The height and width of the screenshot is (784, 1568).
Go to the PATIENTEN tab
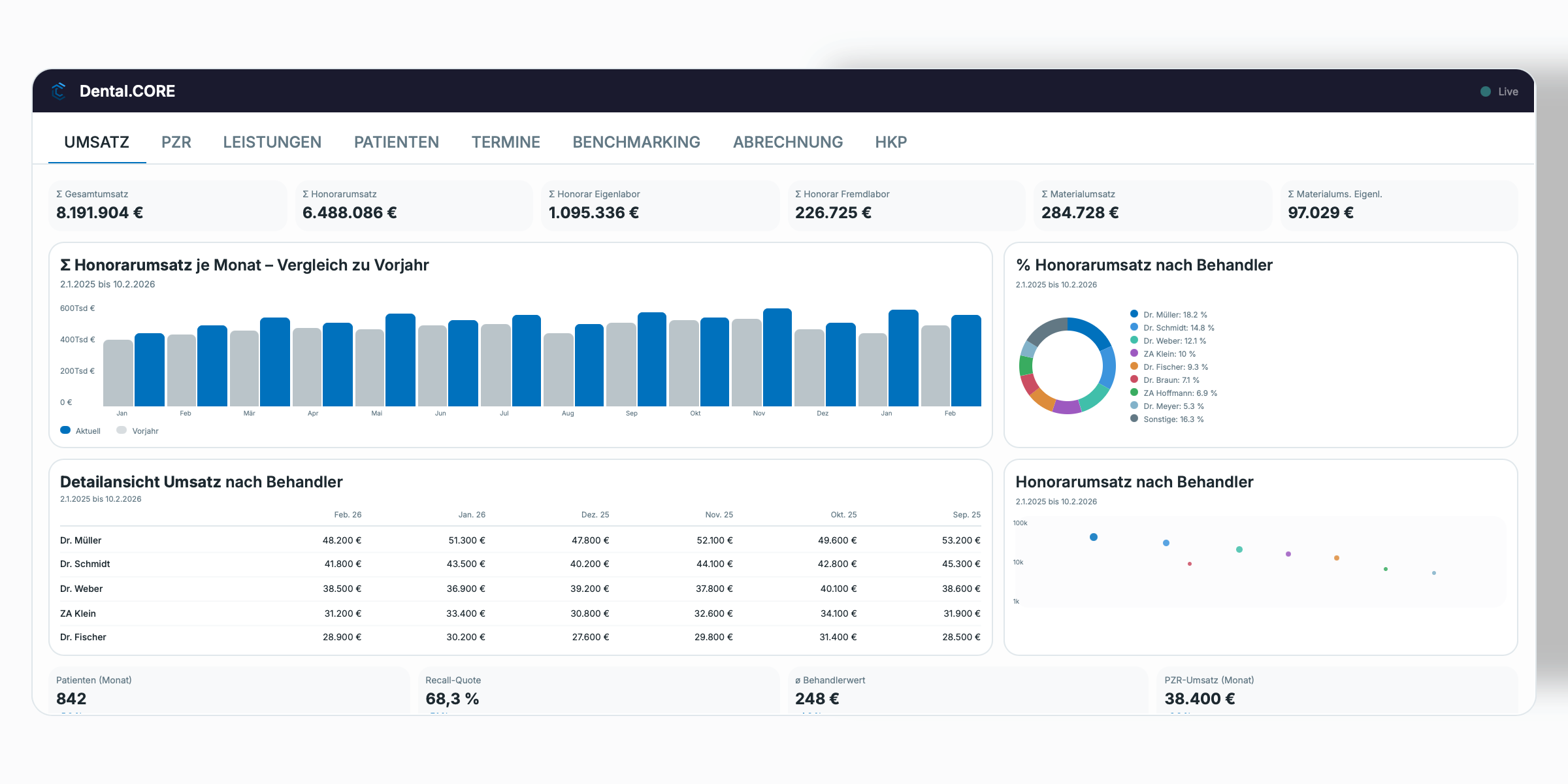tap(397, 142)
